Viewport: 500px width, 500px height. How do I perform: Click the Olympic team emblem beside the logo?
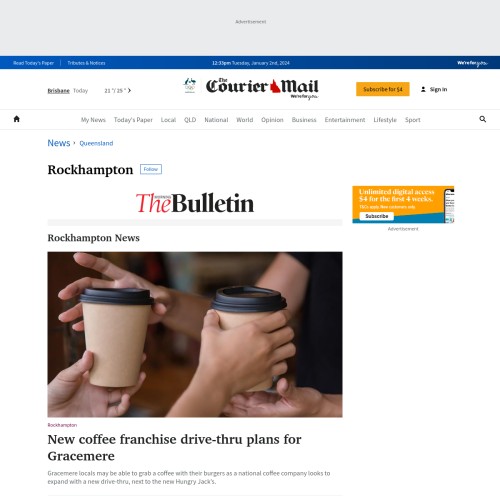(190, 85)
